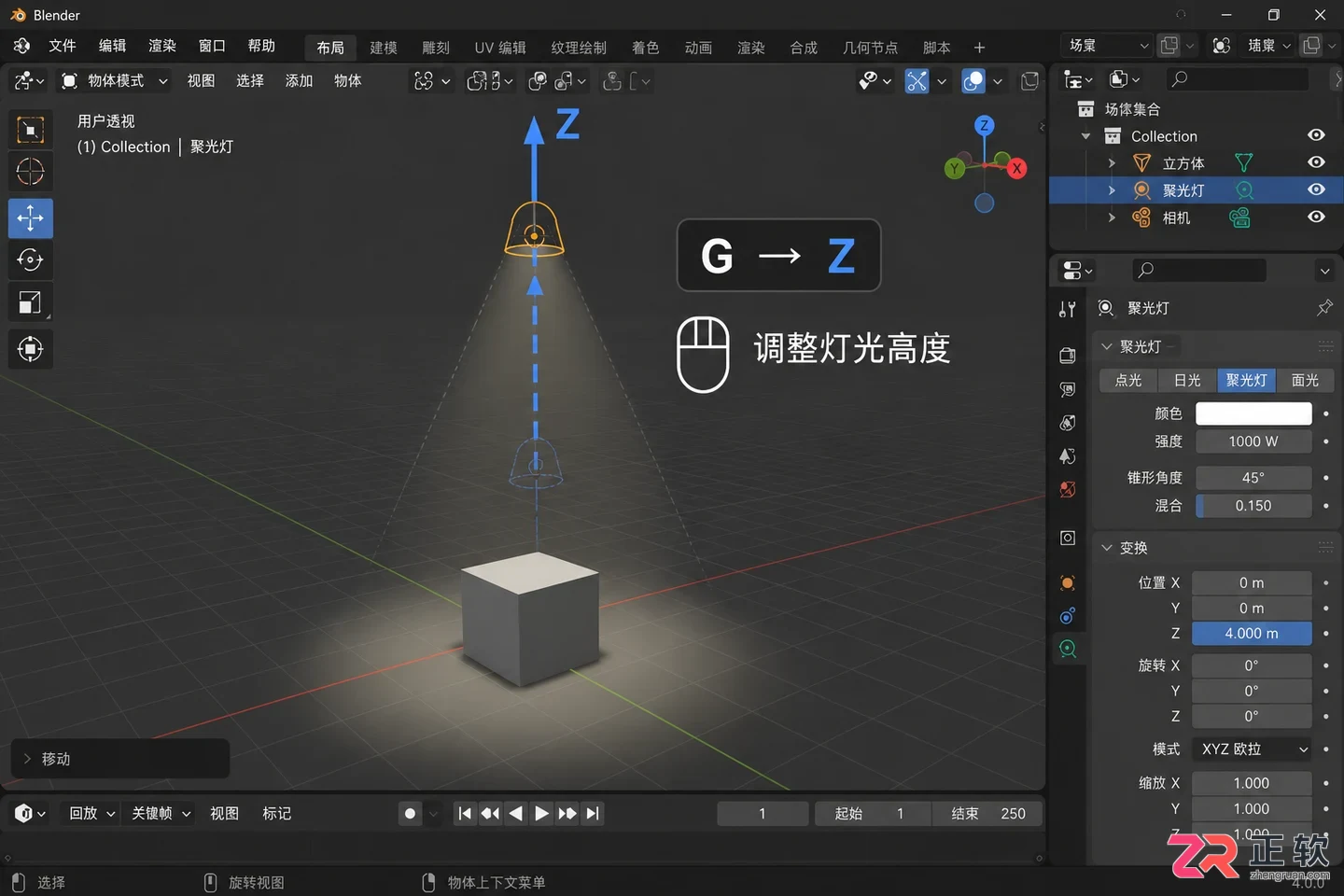This screenshot has width=1344, height=896.
Task: Open the 文件 menu
Action: click(x=62, y=46)
